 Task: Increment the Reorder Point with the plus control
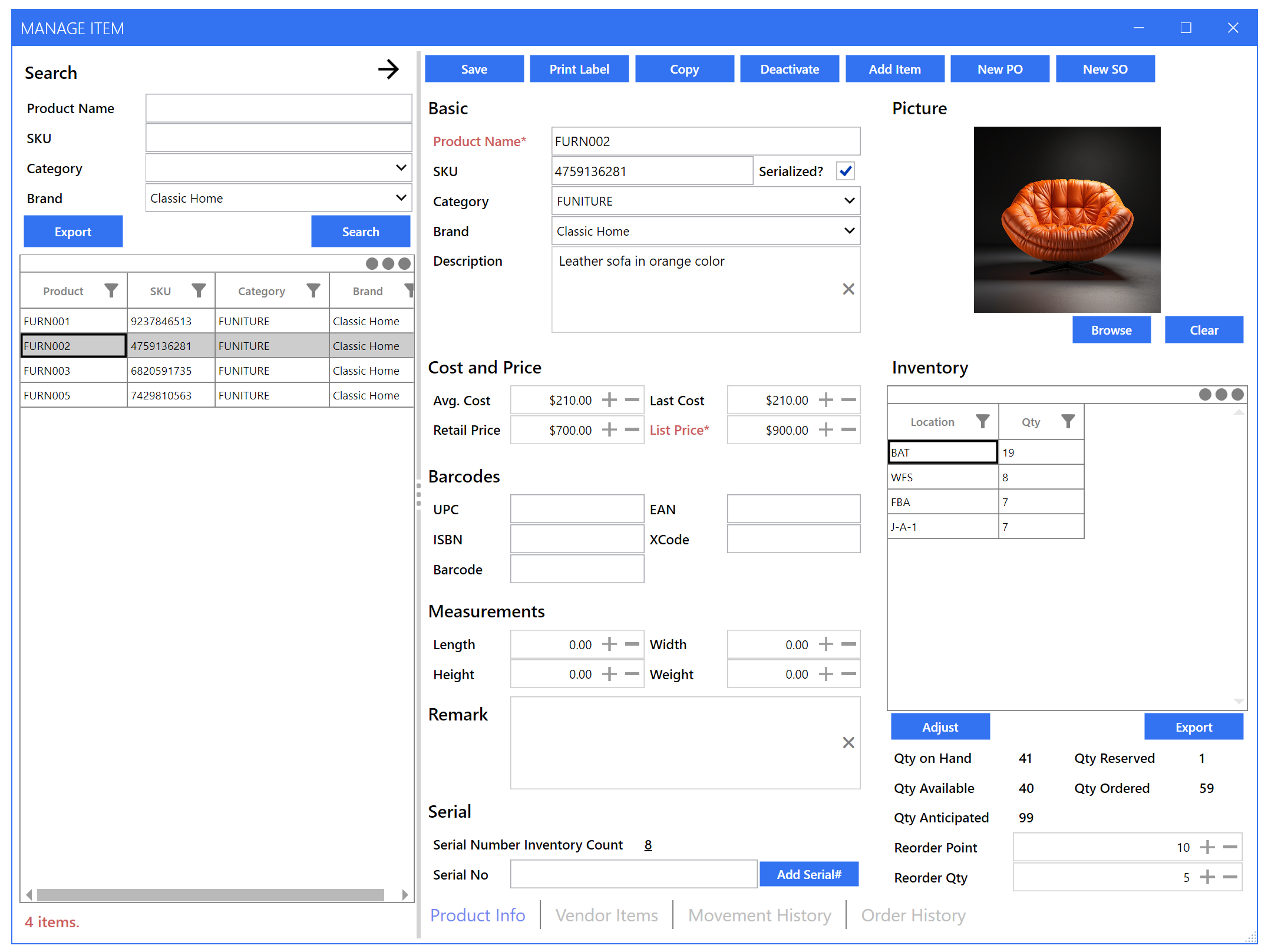pos(1208,847)
